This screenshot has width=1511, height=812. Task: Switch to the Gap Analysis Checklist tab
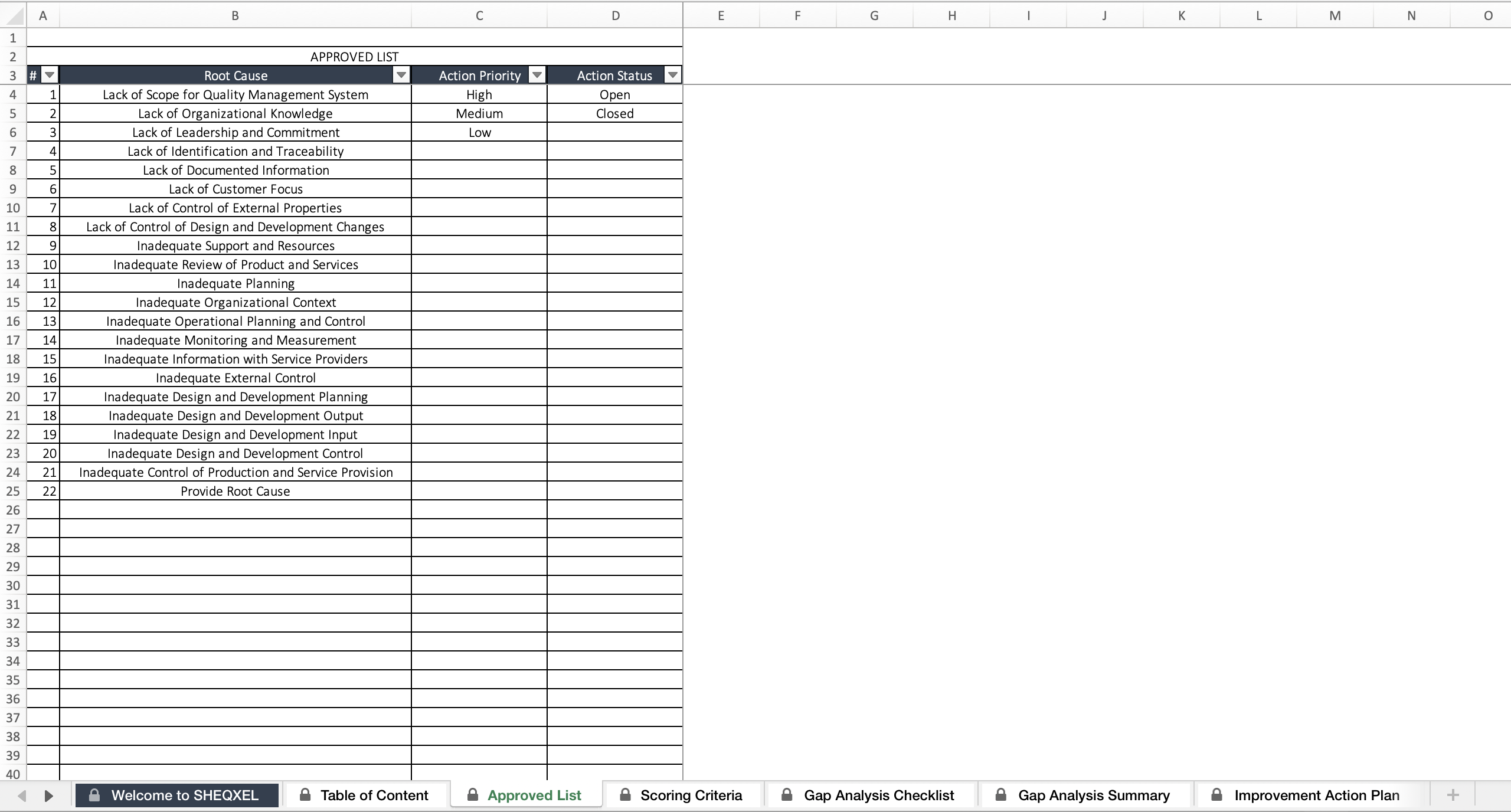coord(878,795)
